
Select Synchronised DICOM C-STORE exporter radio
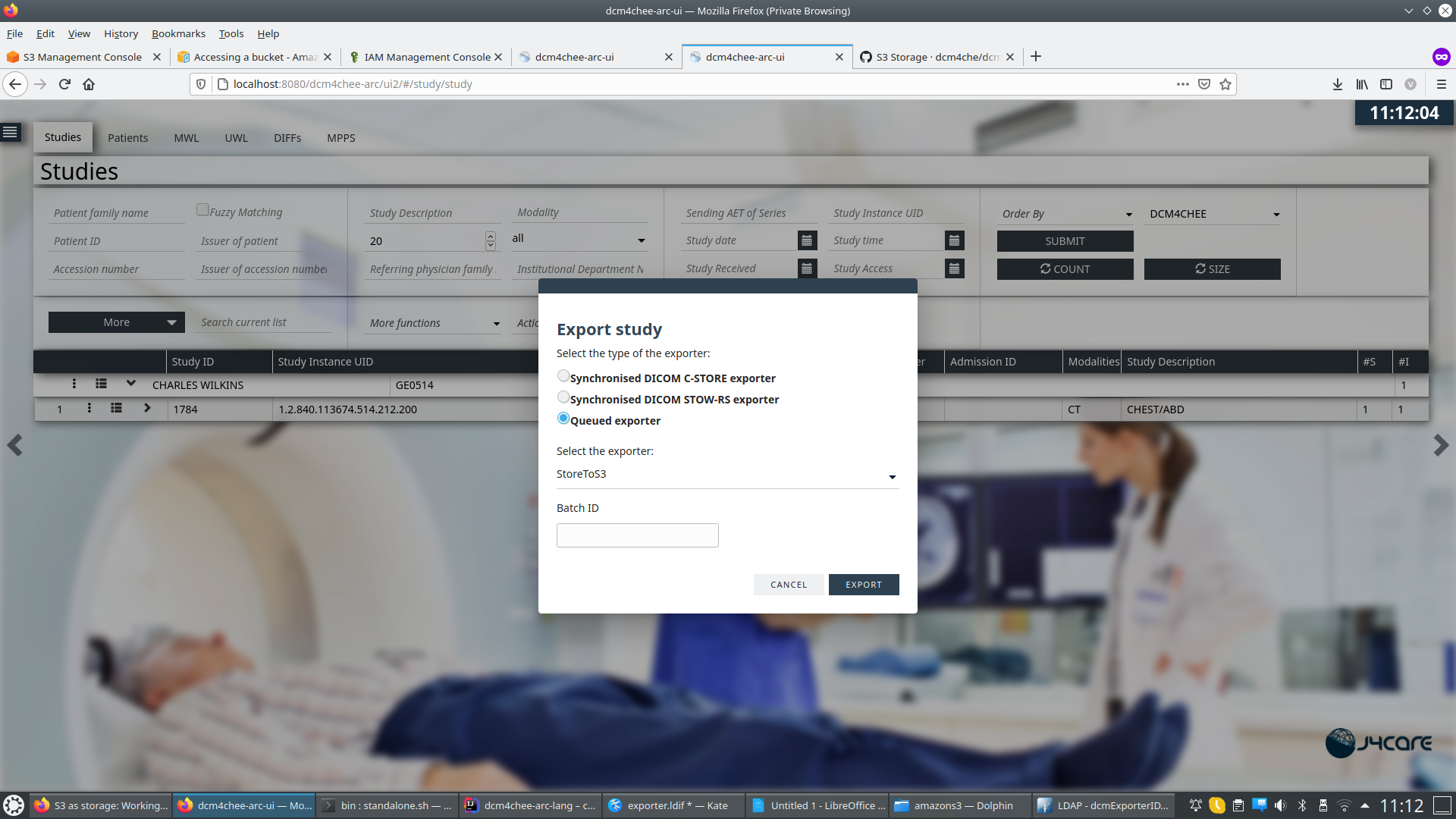pos(563,376)
